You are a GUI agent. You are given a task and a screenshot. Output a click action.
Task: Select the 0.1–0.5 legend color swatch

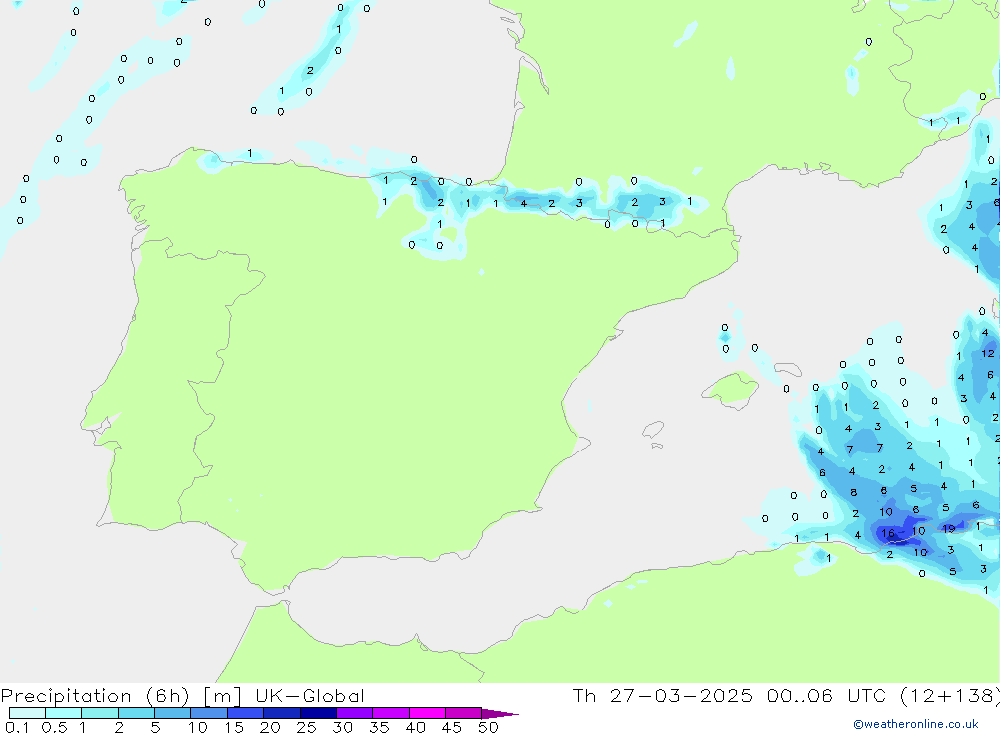click(27, 713)
